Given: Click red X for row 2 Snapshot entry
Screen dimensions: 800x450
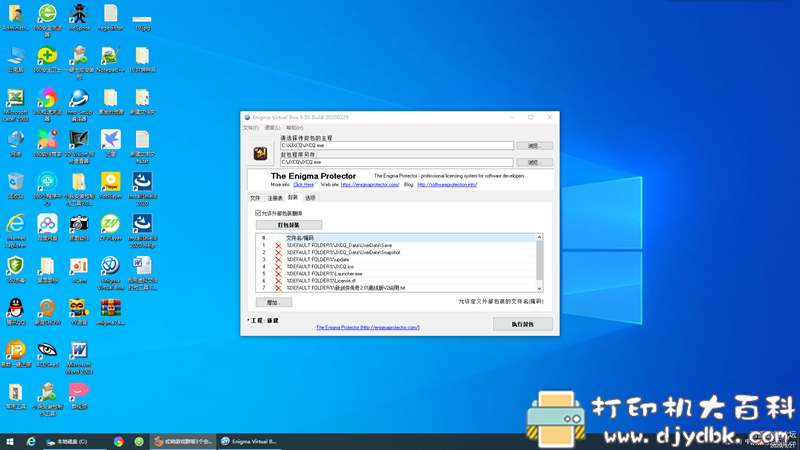Looking at the screenshot, I should (279, 253).
